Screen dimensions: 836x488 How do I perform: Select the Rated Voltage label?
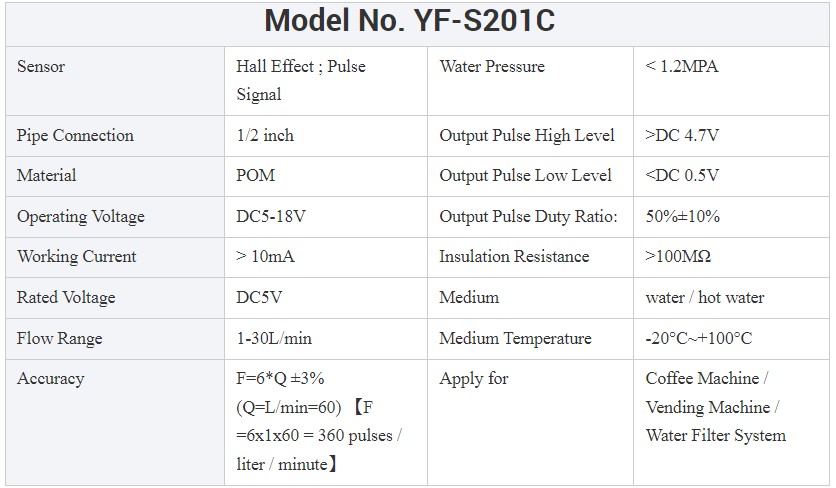click(66, 298)
